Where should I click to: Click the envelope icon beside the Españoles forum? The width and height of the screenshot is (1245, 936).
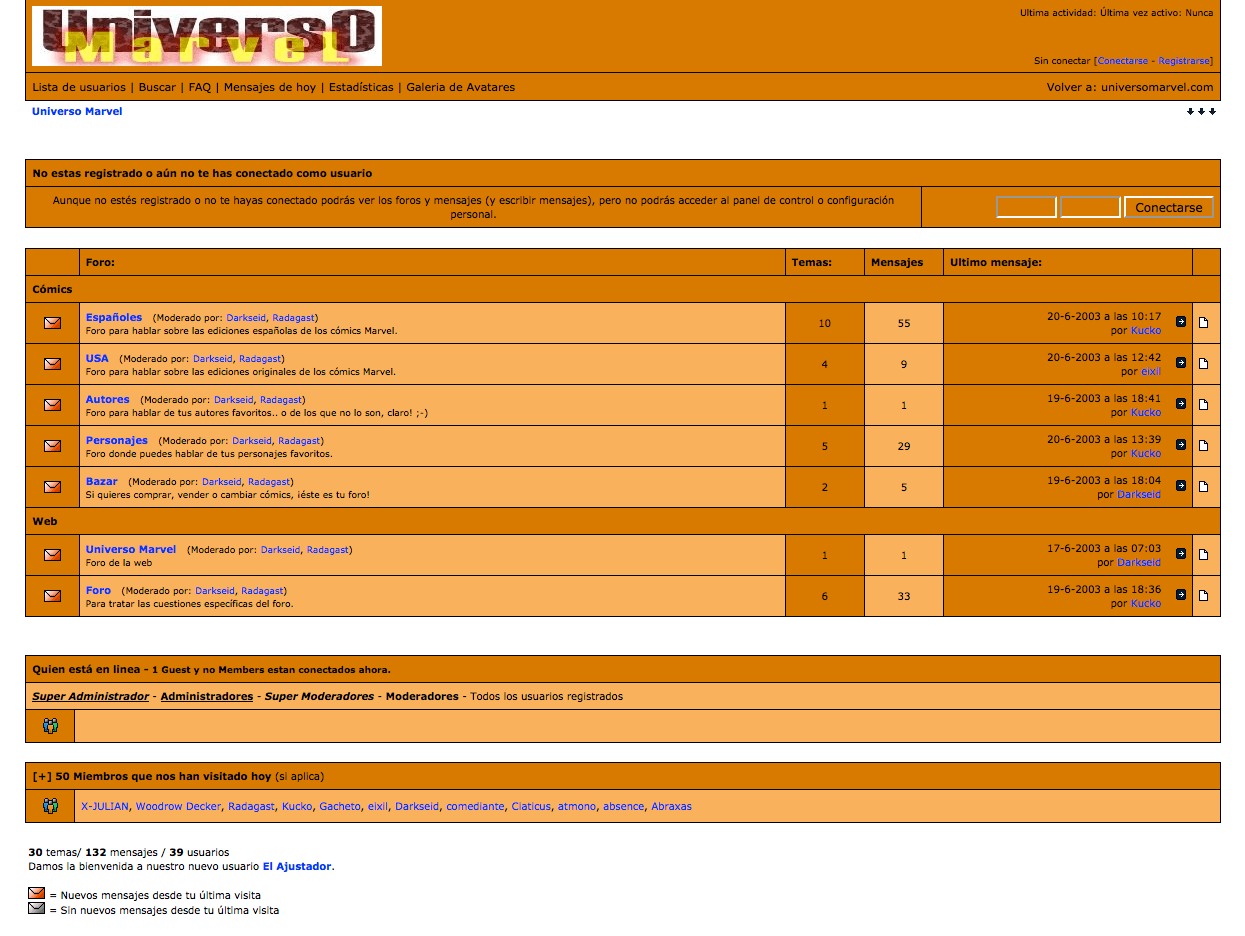tap(52, 323)
